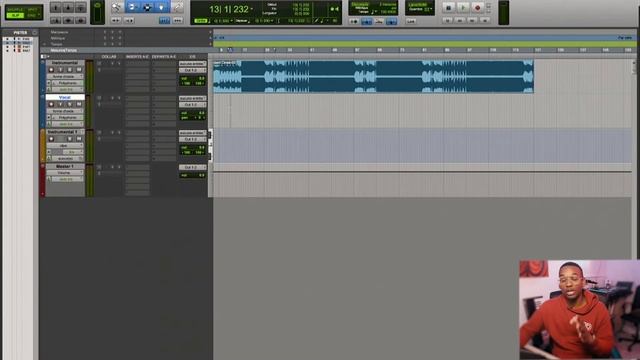Select the Instrumental audio waveform clip
Viewport: 640px width, 360px height.
(x=373, y=77)
